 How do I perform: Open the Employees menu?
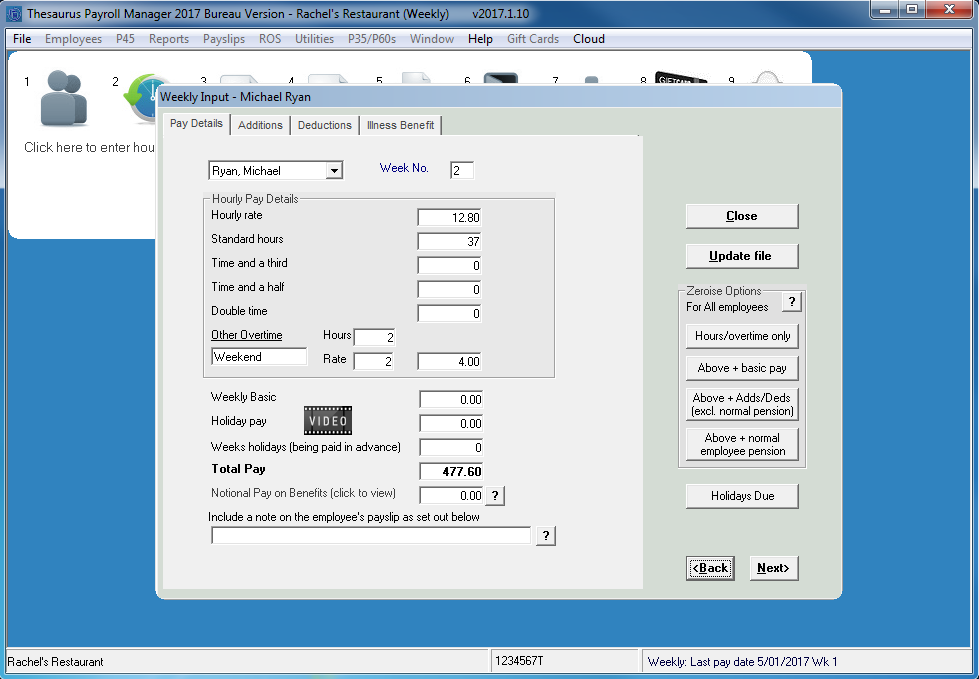[x=73, y=39]
